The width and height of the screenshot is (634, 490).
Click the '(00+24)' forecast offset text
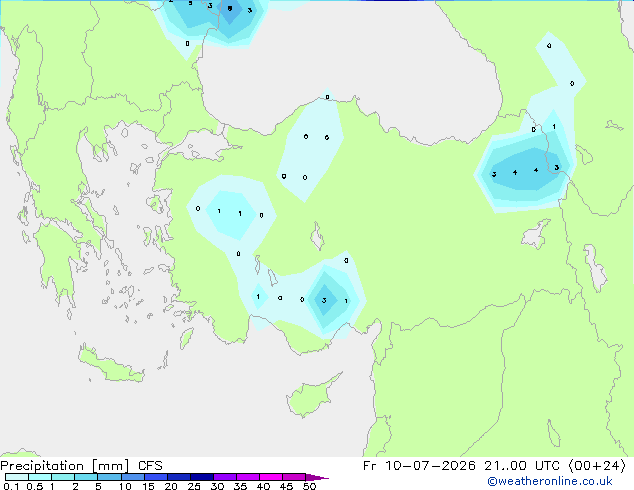pyautogui.click(x=597, y=466)
